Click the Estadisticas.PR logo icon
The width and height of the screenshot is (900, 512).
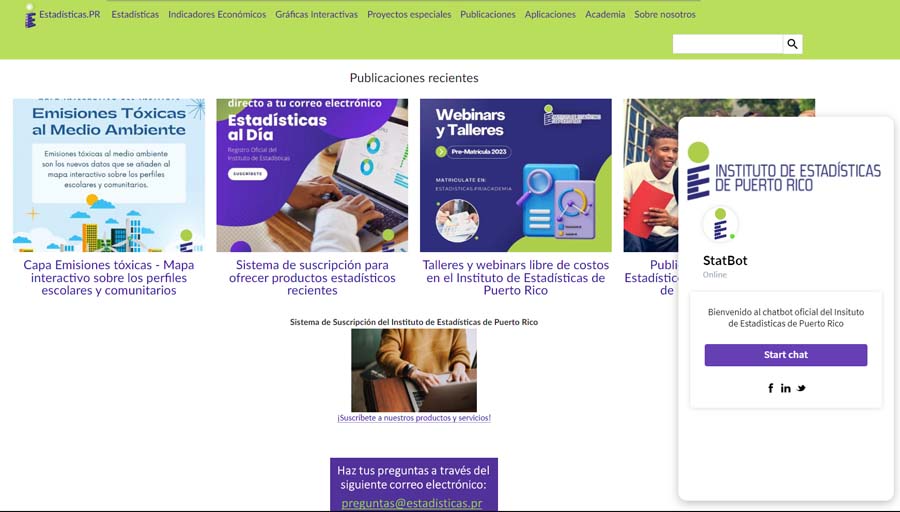[30, 16]
